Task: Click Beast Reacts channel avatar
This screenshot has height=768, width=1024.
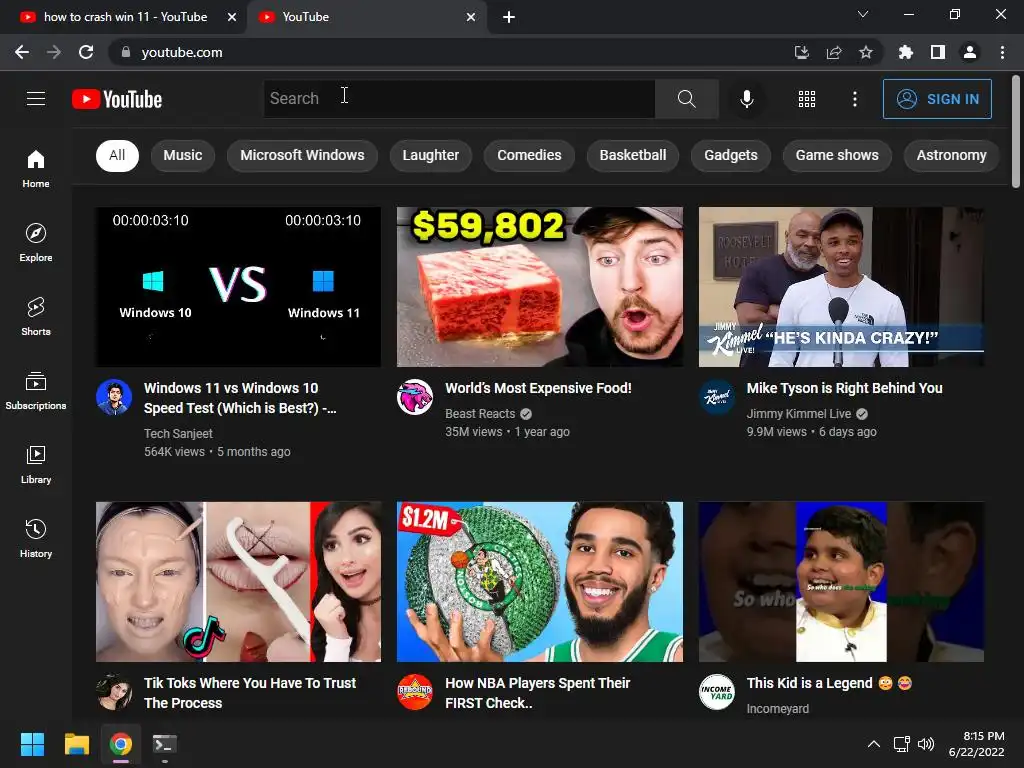Action: [x=415, y=397]
